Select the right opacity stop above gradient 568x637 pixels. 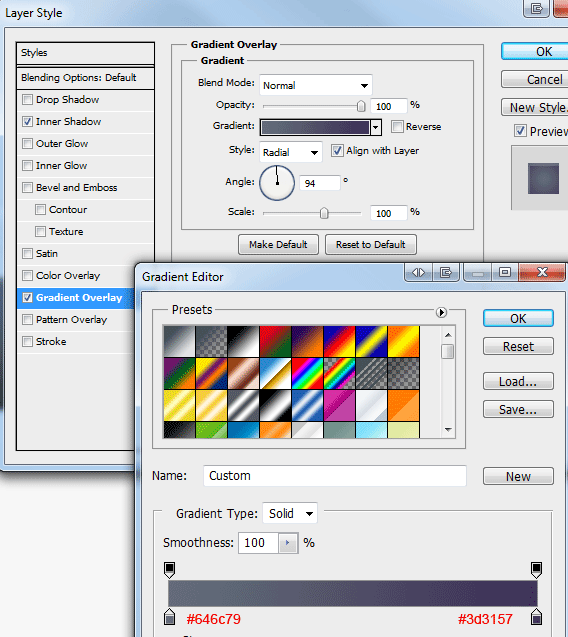tap(536, 570)
